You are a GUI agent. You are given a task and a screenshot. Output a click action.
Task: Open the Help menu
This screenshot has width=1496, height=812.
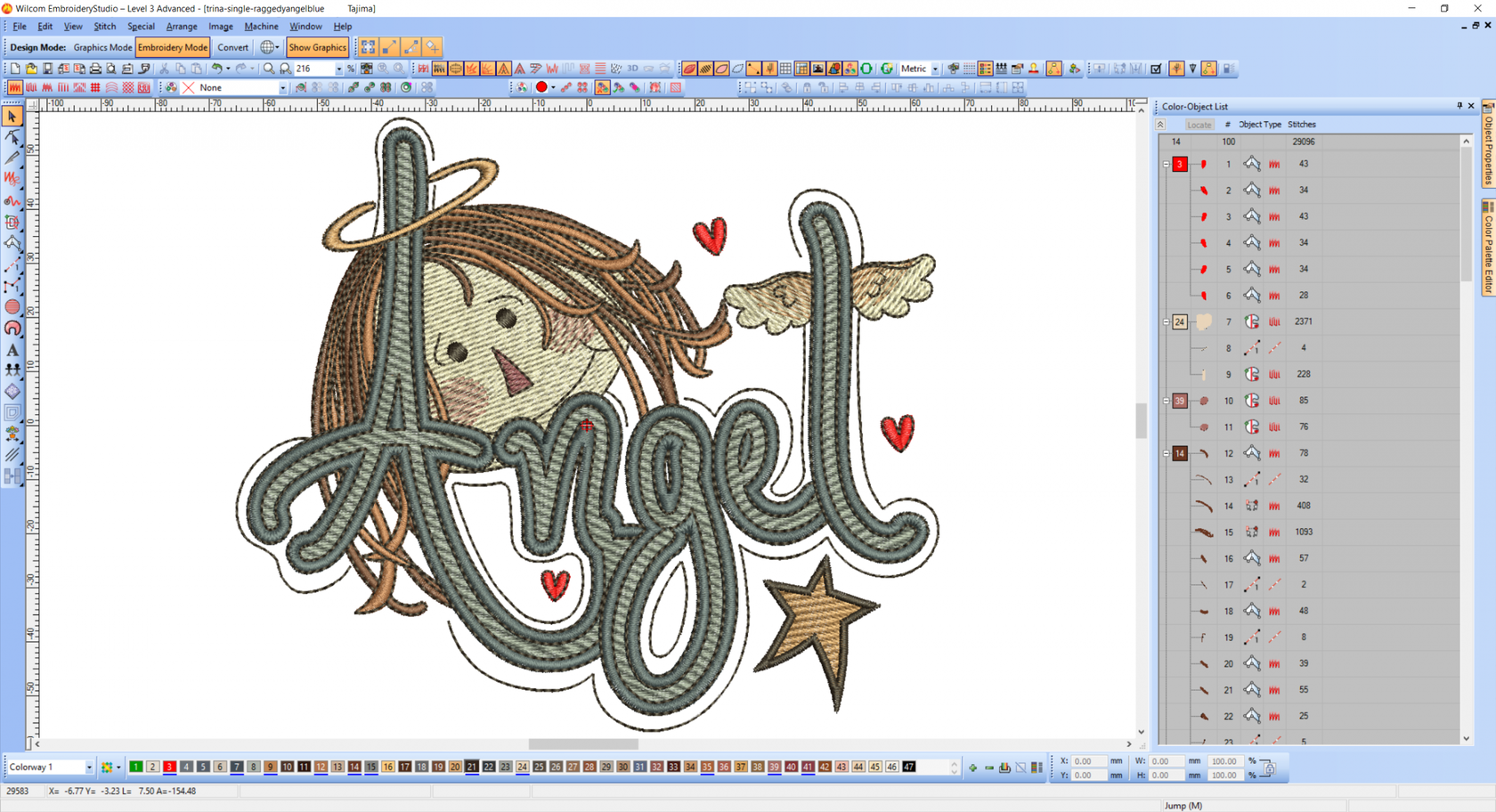pos(343,27)
